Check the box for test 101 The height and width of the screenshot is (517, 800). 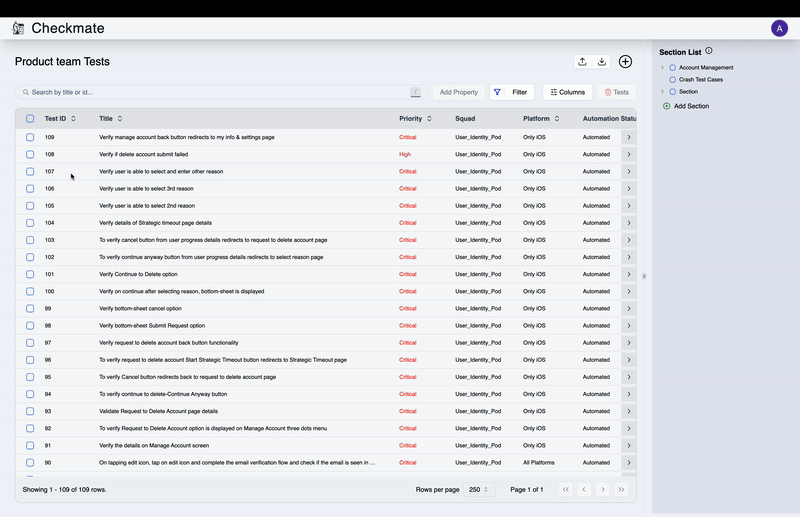30,274
